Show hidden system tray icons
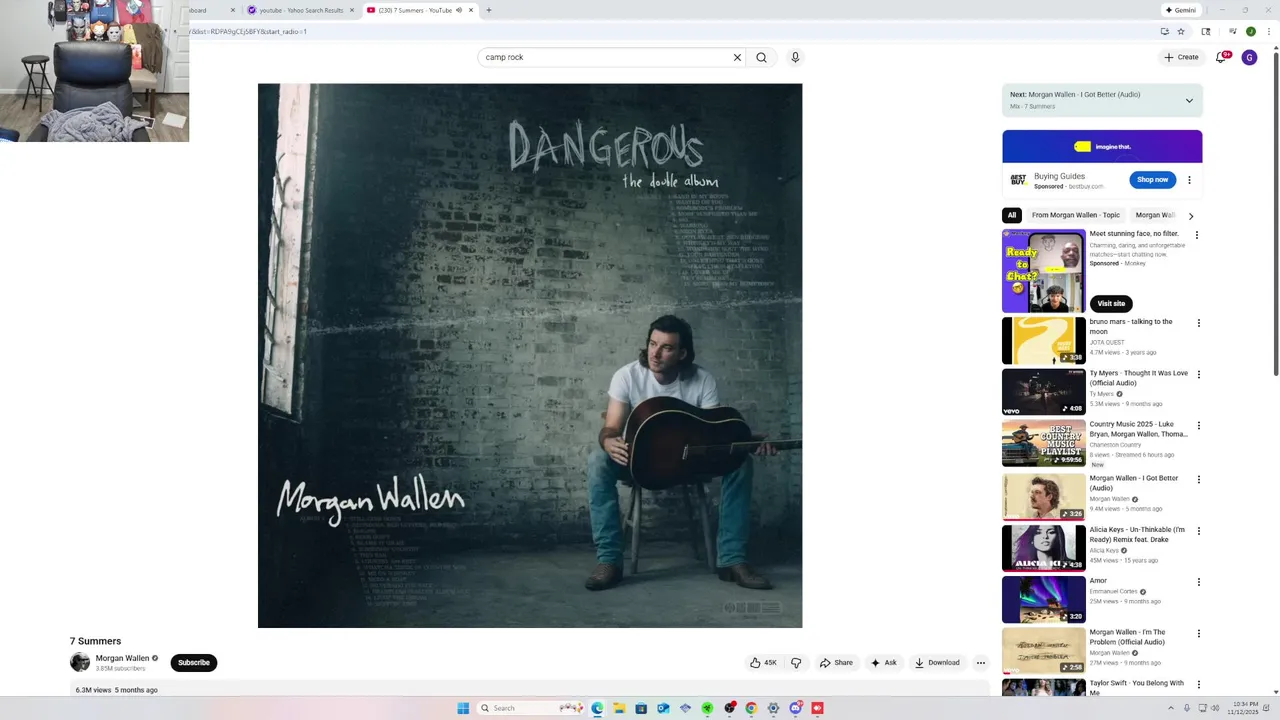The height and width of the screenshot is (720, 1280). click(x=1172, y=708)
